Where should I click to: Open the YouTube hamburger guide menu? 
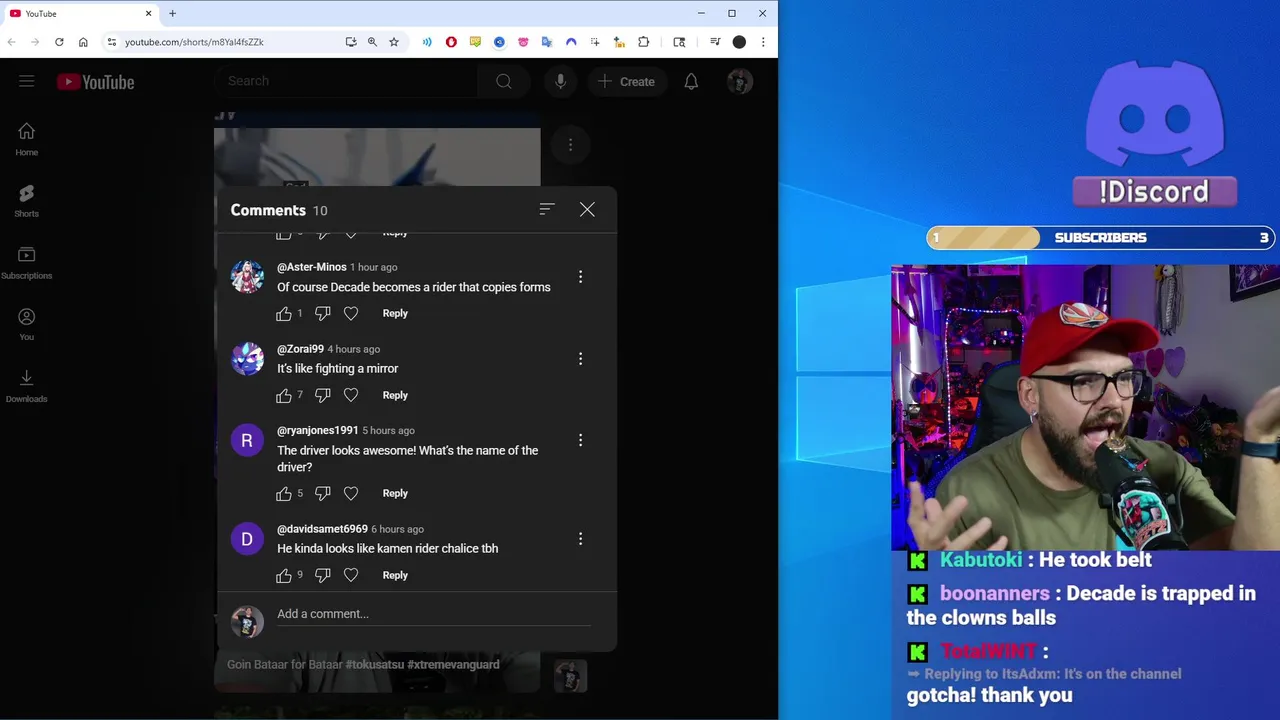tap(27, 81)
